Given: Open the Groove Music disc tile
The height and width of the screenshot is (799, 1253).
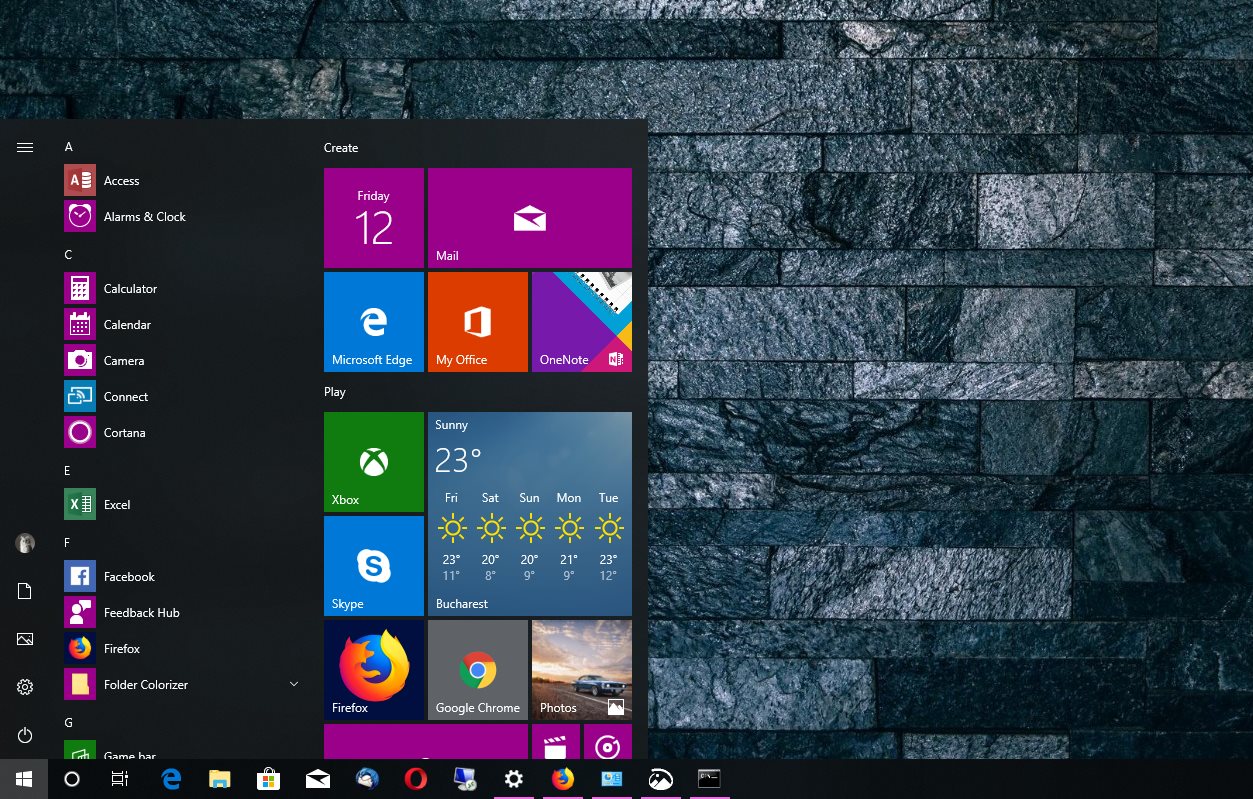Looking at the screenshot, I should (x=608, y=742).
